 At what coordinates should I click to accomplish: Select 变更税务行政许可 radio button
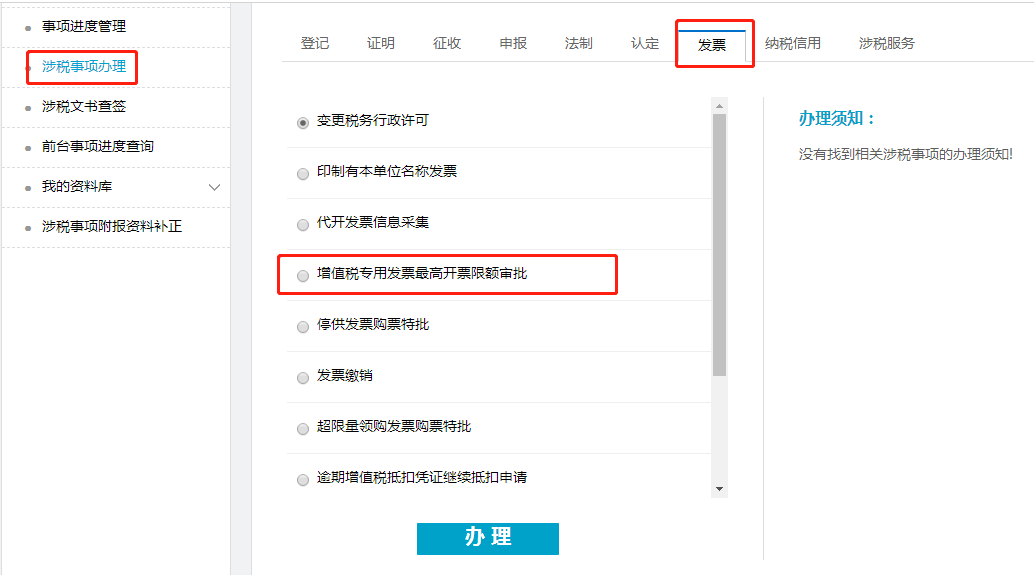tap(303, 122)
